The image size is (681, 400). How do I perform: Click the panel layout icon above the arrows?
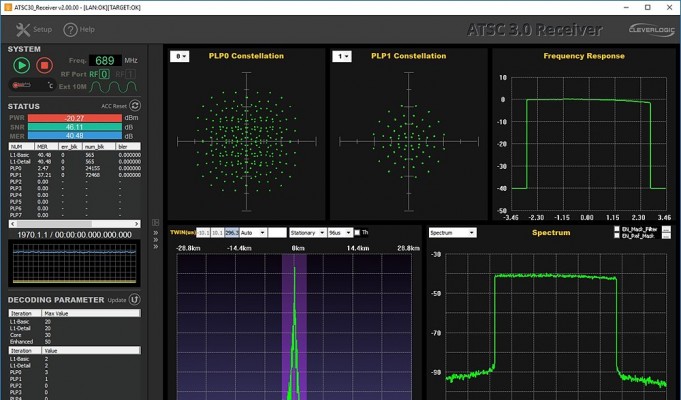click(x=155, y=223)
